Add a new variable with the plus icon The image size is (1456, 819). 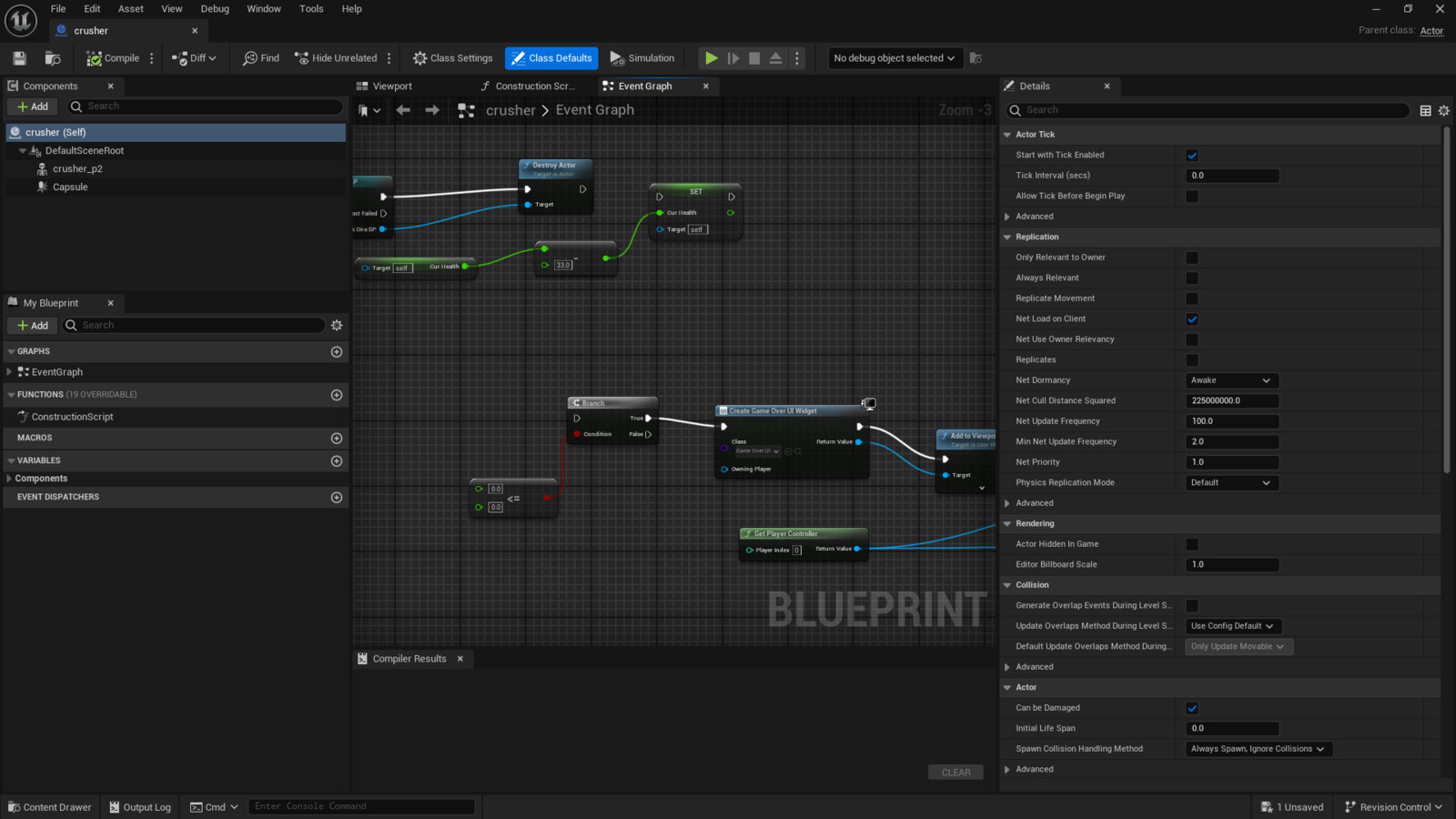[x=337, y=461]
